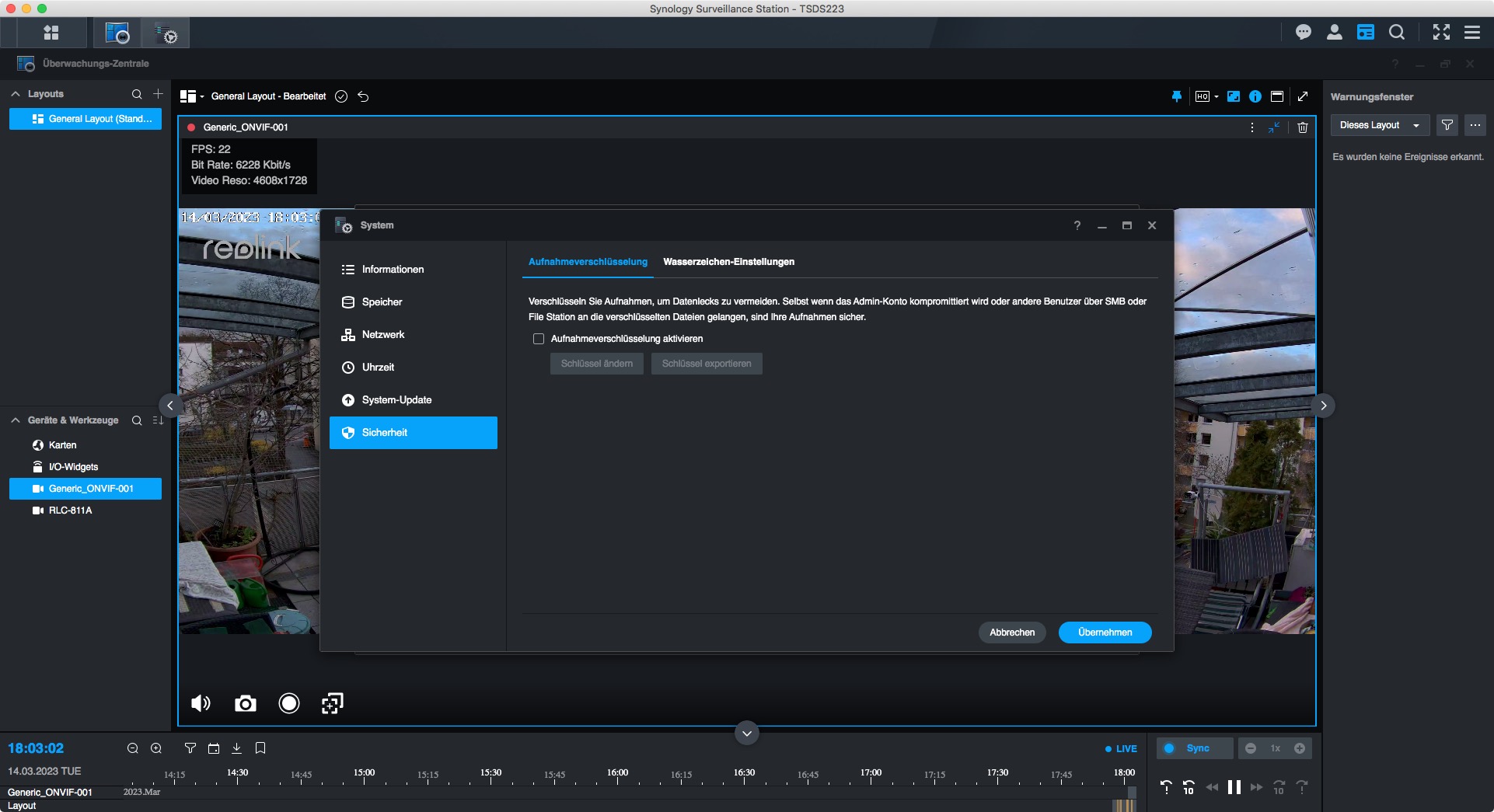Delete Generic_ONVIF-001 view with trash icon

tap(1303, 127)
